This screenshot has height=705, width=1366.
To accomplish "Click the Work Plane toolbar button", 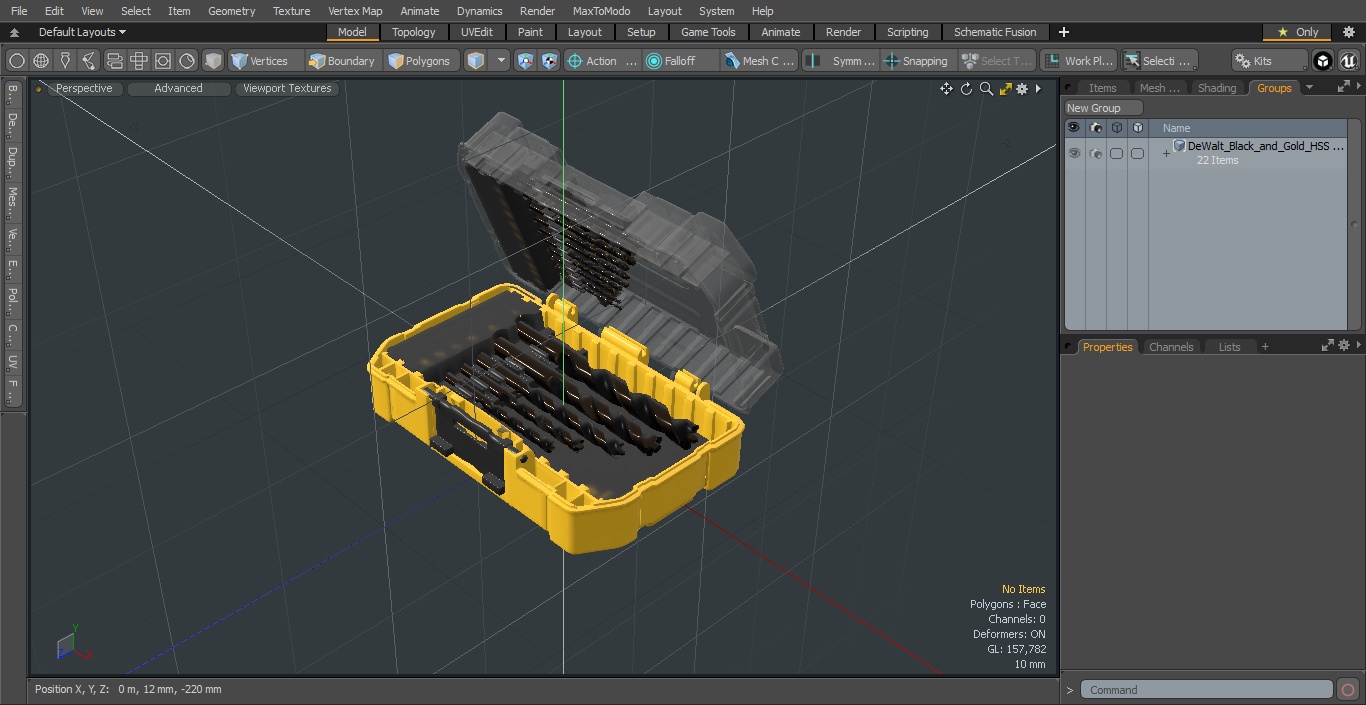I will tap(1078, 61).
